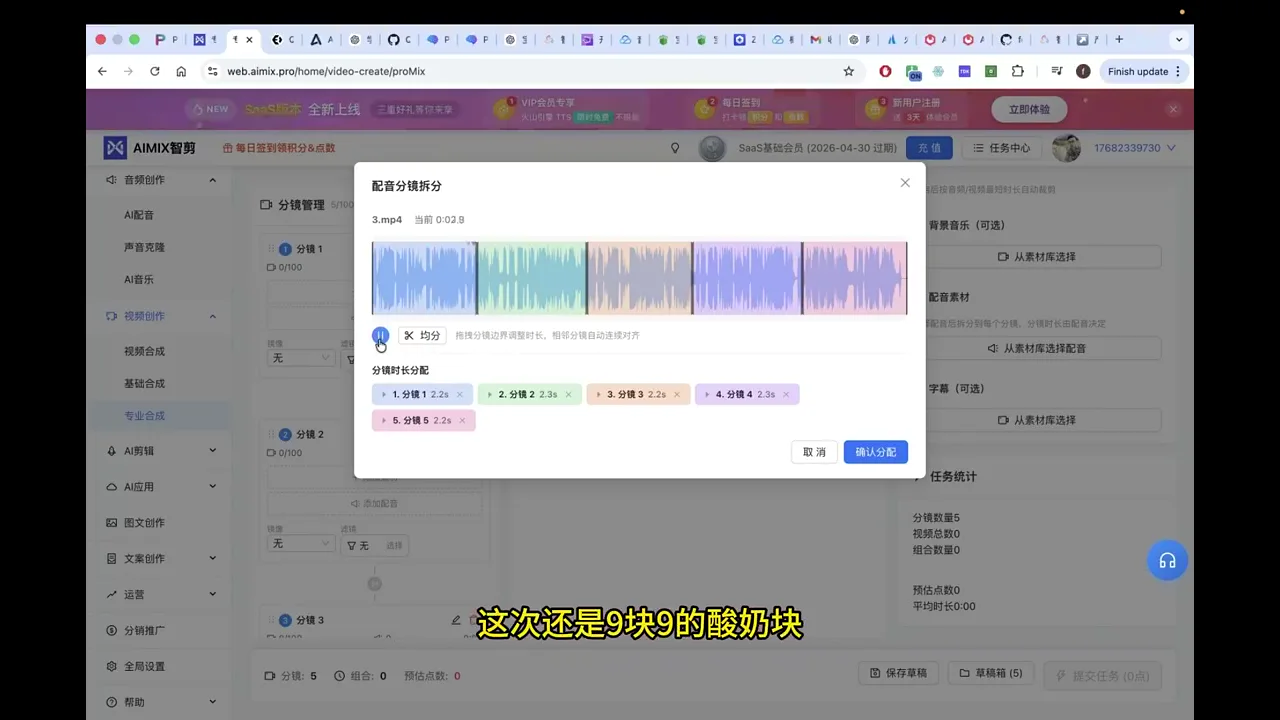This screenshot has height=720, width=1280.
Task: Bookmark this page with star icon
Action: 849,72
